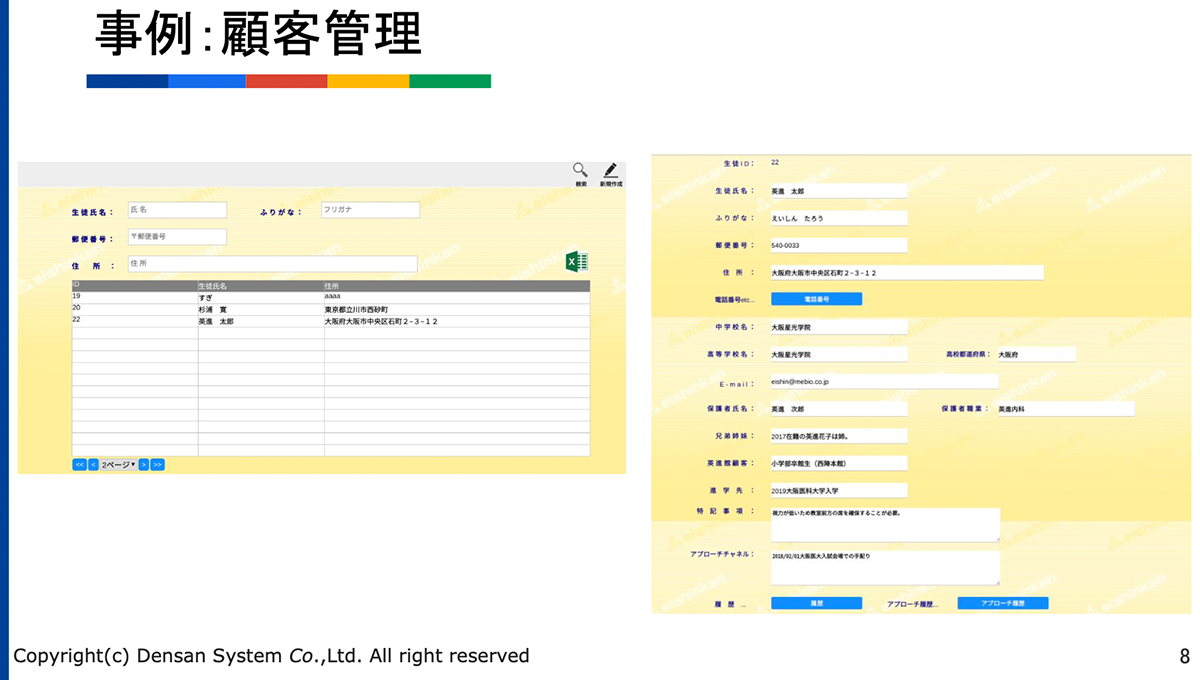Click the 郵便番号 input field

pyautogui.click(x=177, y=237)
